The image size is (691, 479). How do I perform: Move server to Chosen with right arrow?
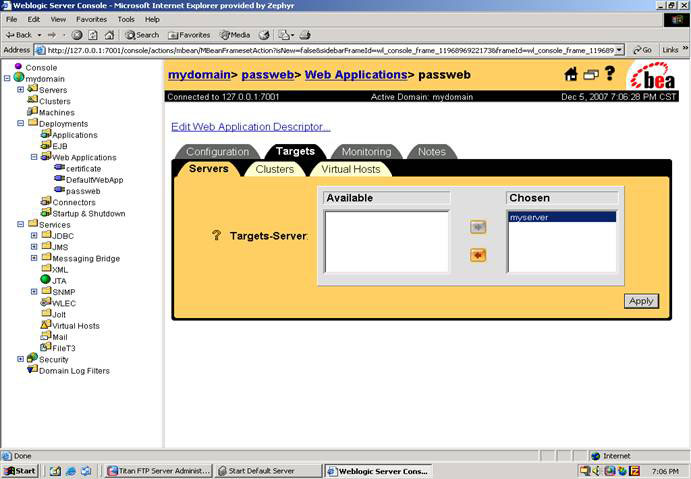478,227
